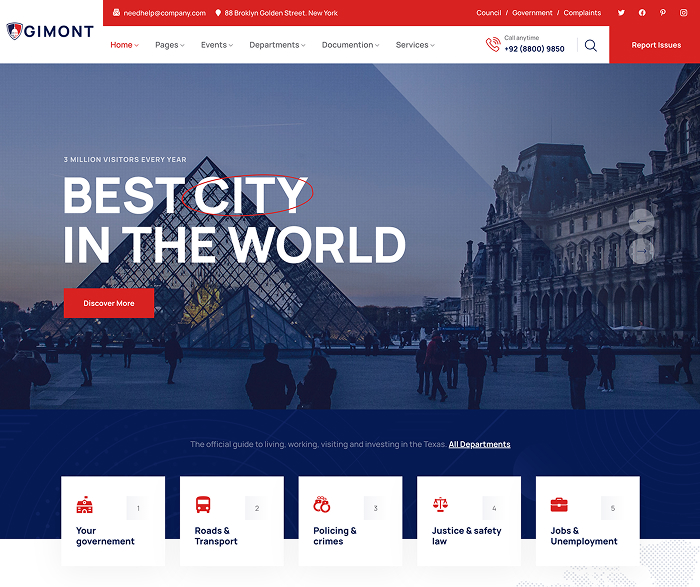This screenshot has width=700, height=587.
Task: Open the Documention menu item
Action: coord(347,45)
